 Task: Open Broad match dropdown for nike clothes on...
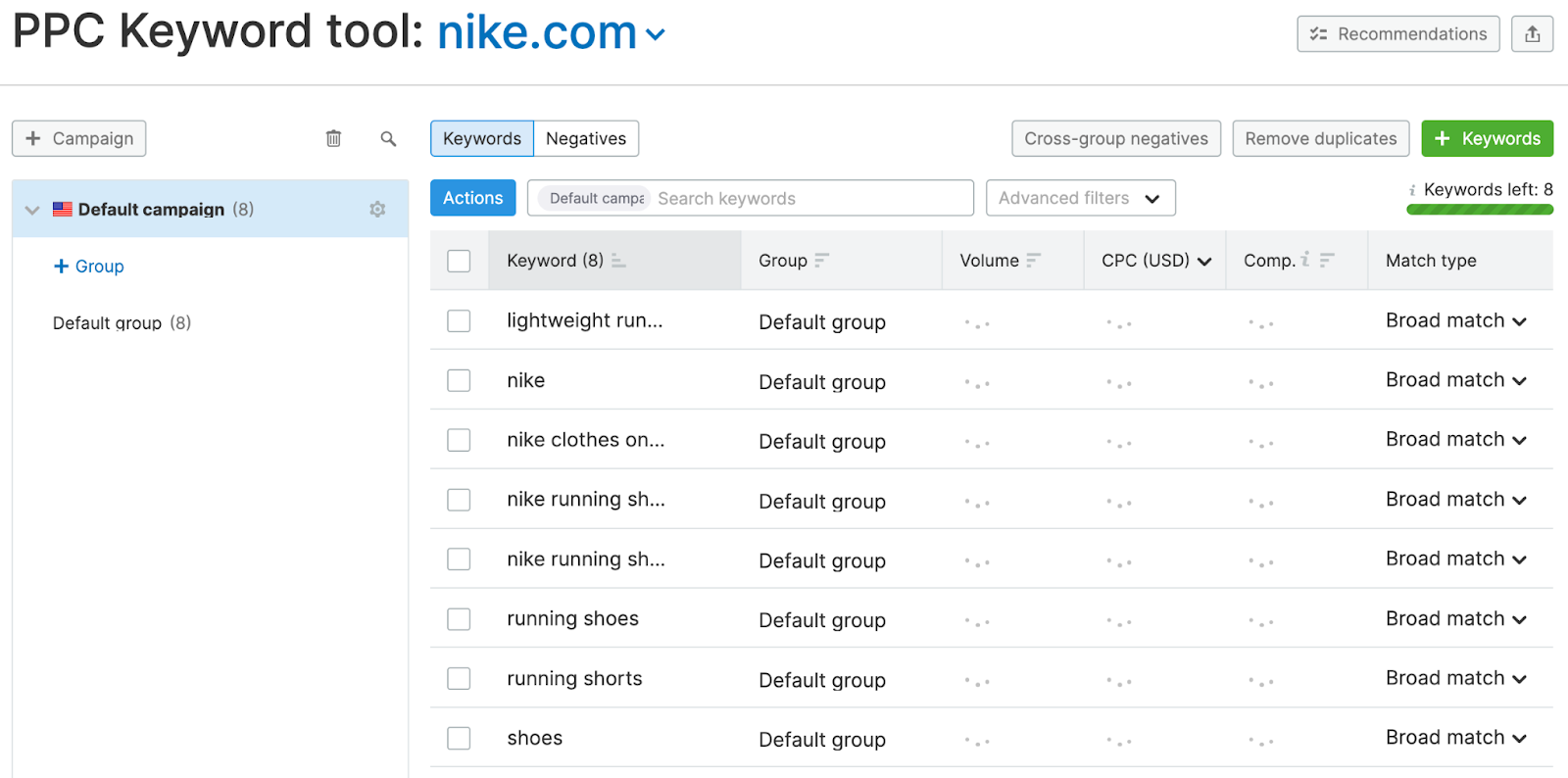tap(1456, 440)
